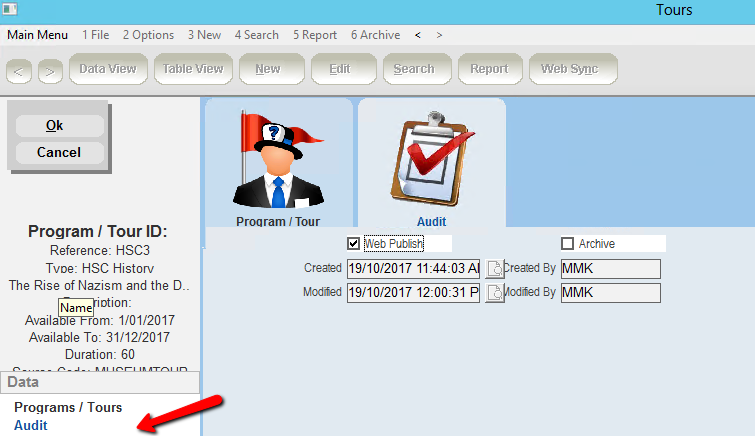
Task: Click the back arrow toolbar button
Action: [x=19, y=70]
